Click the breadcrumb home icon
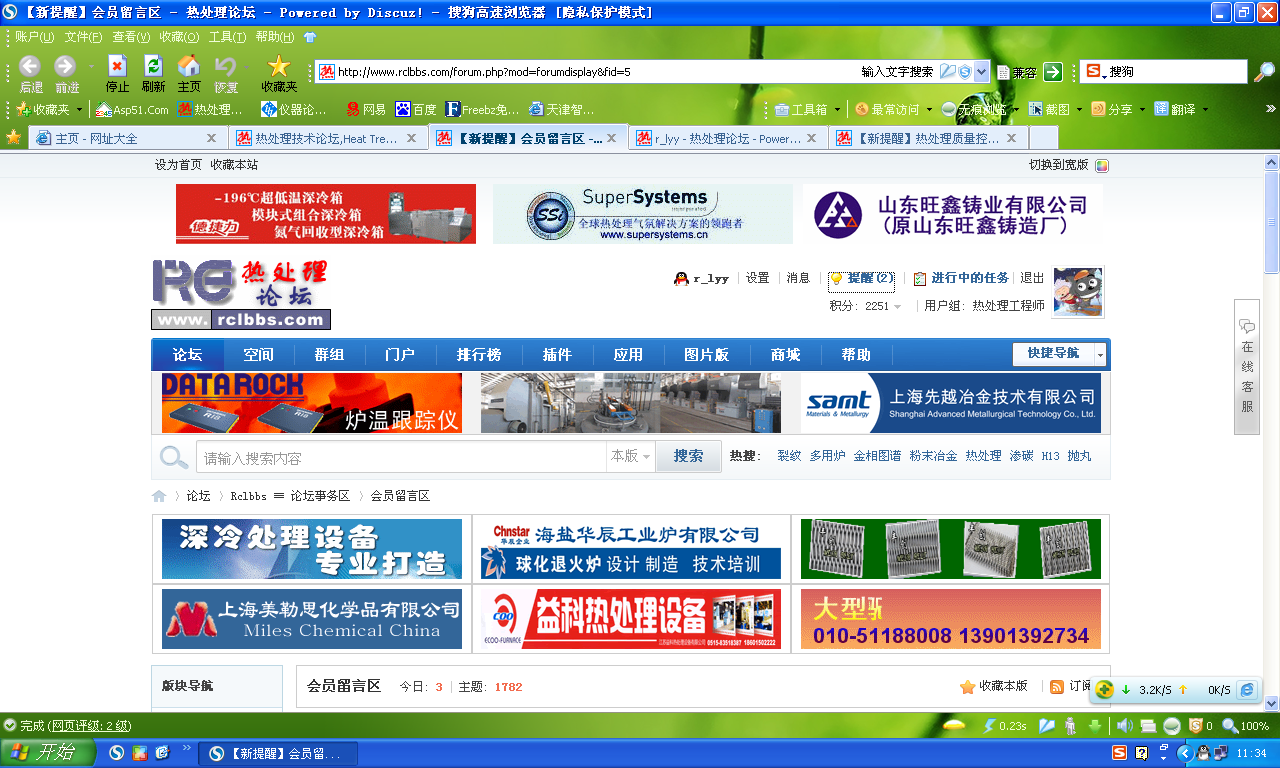Image resolution: width=1280 pixels, height=768 pixels. point(159,496)
